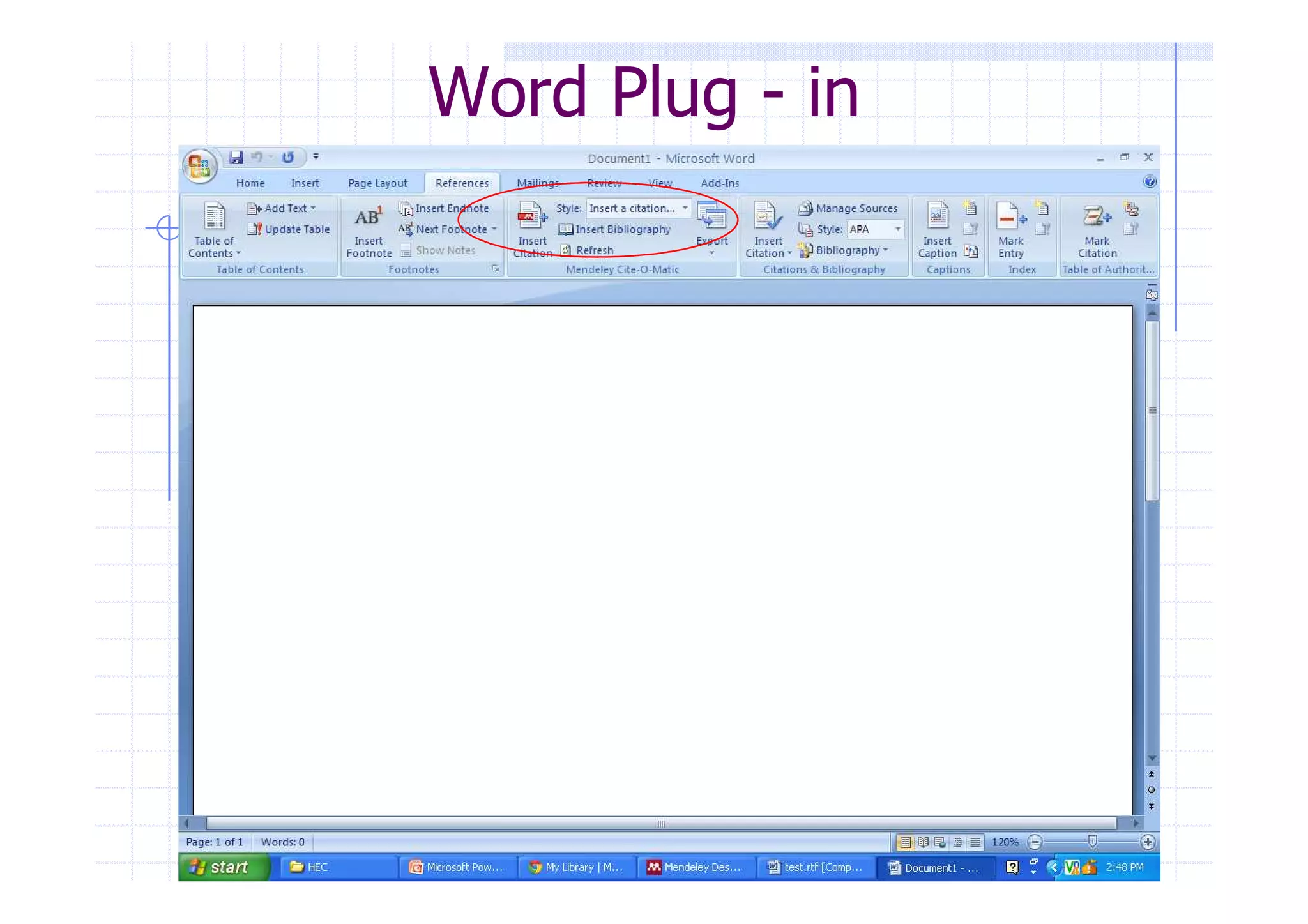
Task: Switch to Web Layout view
Action: pyautogui.click(x=940, y=842)
